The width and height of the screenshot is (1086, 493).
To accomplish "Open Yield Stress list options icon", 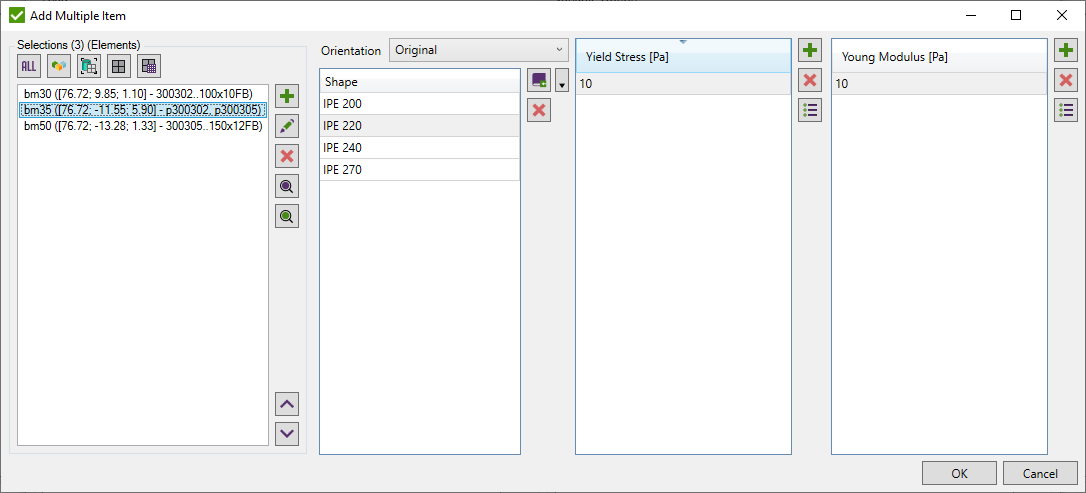I will (810, 111).
